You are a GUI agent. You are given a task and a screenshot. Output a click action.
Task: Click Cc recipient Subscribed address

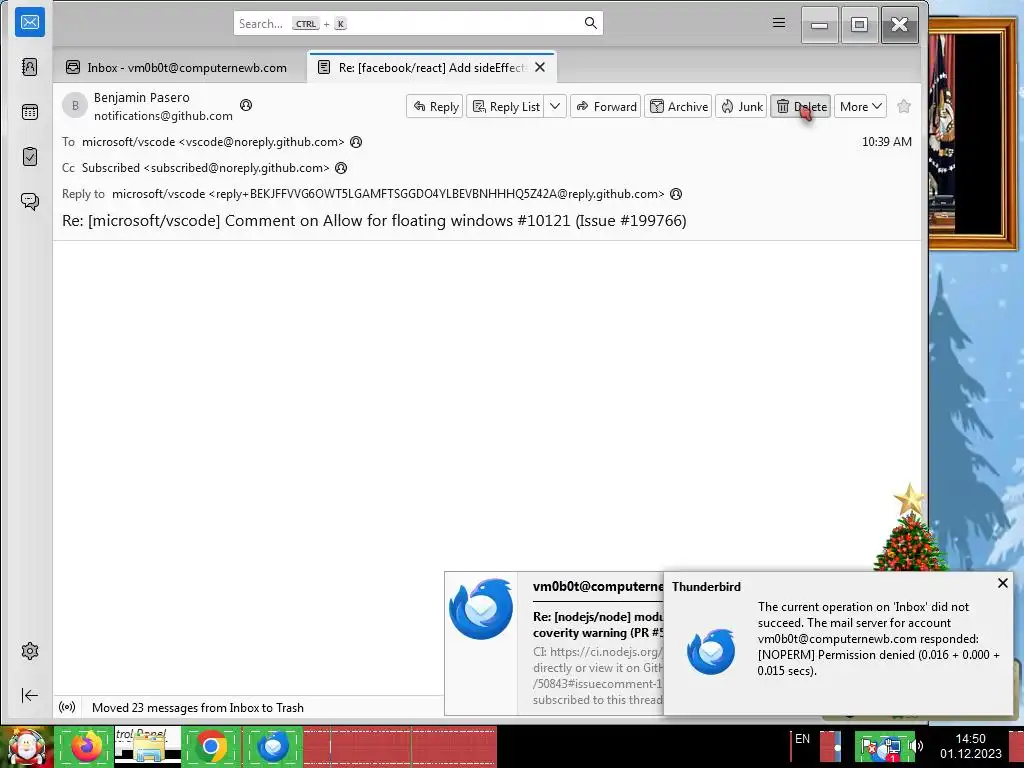(x=206, y=168)
